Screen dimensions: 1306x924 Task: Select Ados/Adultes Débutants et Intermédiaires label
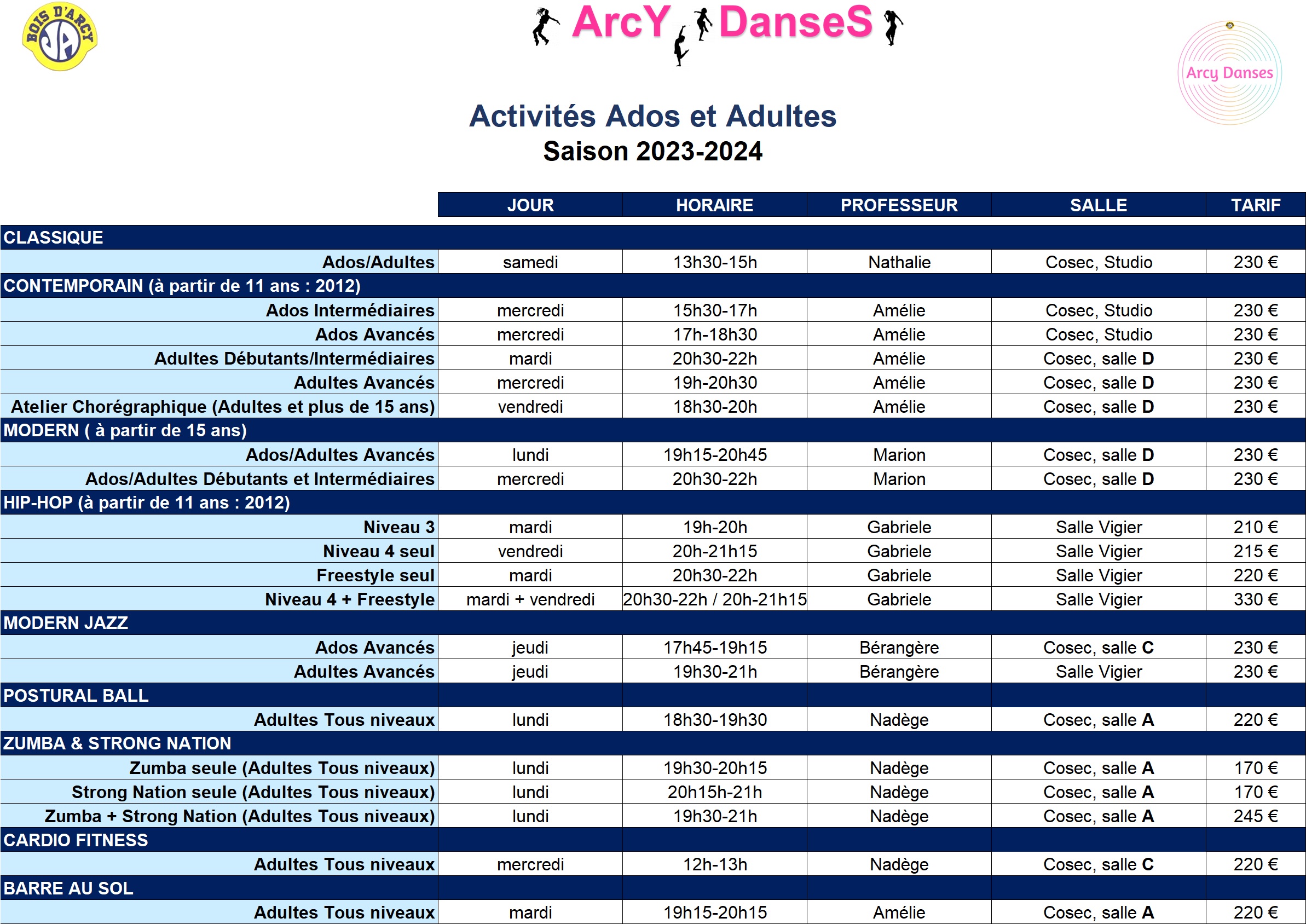coord(219,478)
